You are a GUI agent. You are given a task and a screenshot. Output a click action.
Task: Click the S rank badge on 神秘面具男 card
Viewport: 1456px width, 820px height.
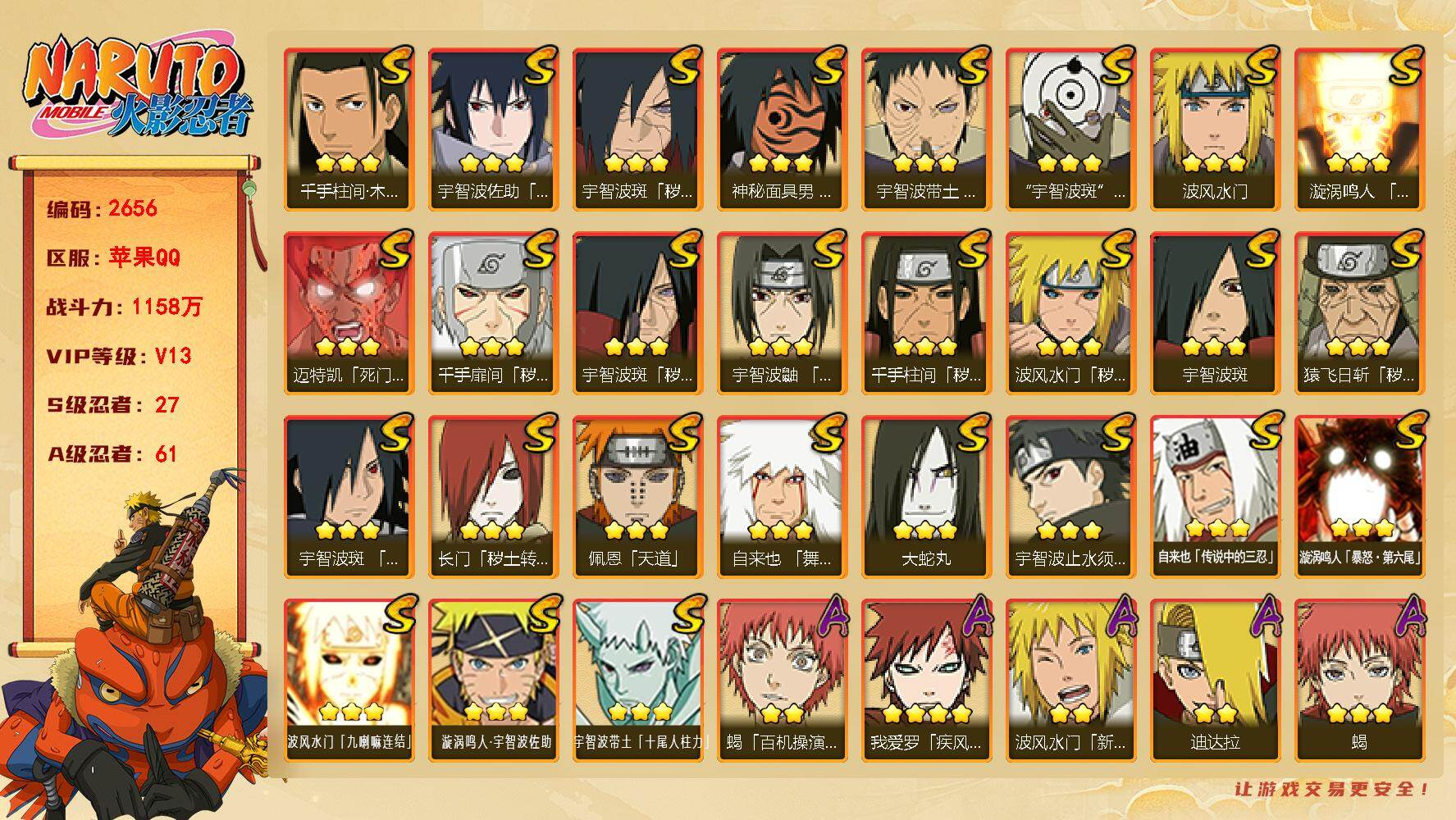(826, 66)
